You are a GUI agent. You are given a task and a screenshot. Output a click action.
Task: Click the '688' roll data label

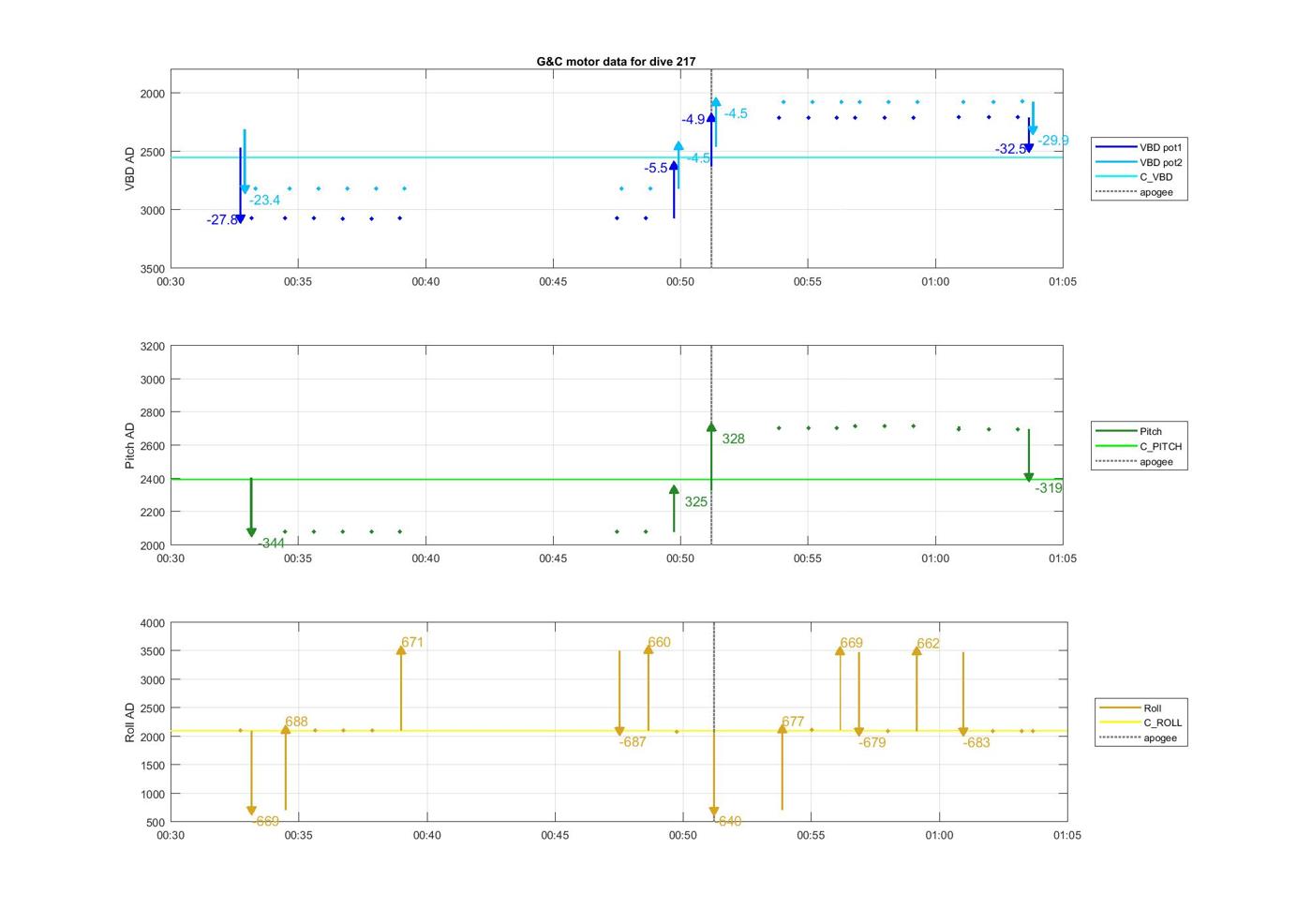click(296, 722)
